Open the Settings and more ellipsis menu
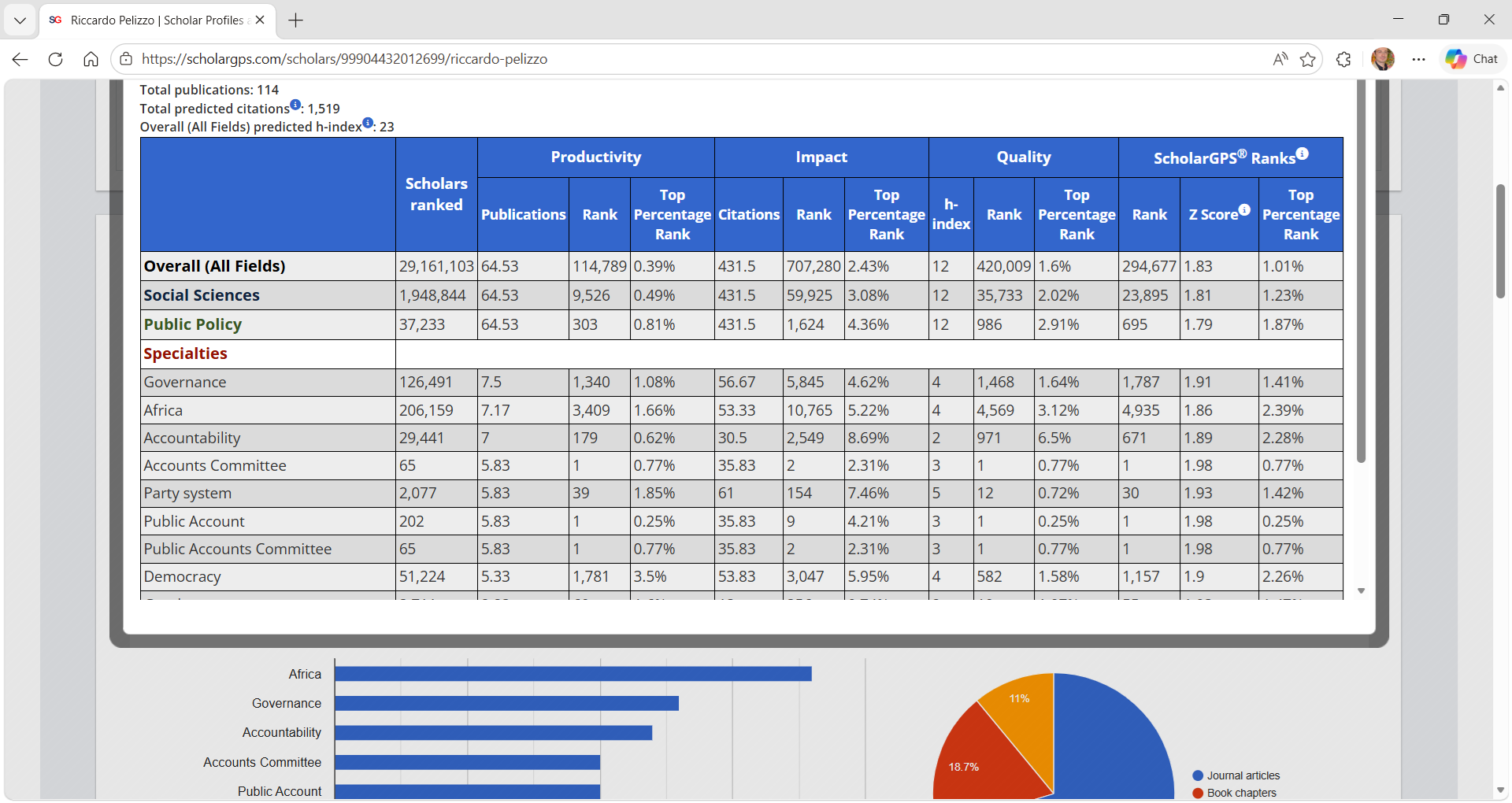The width and height of the screenshot is (1512, 803). click(1419, 59)
